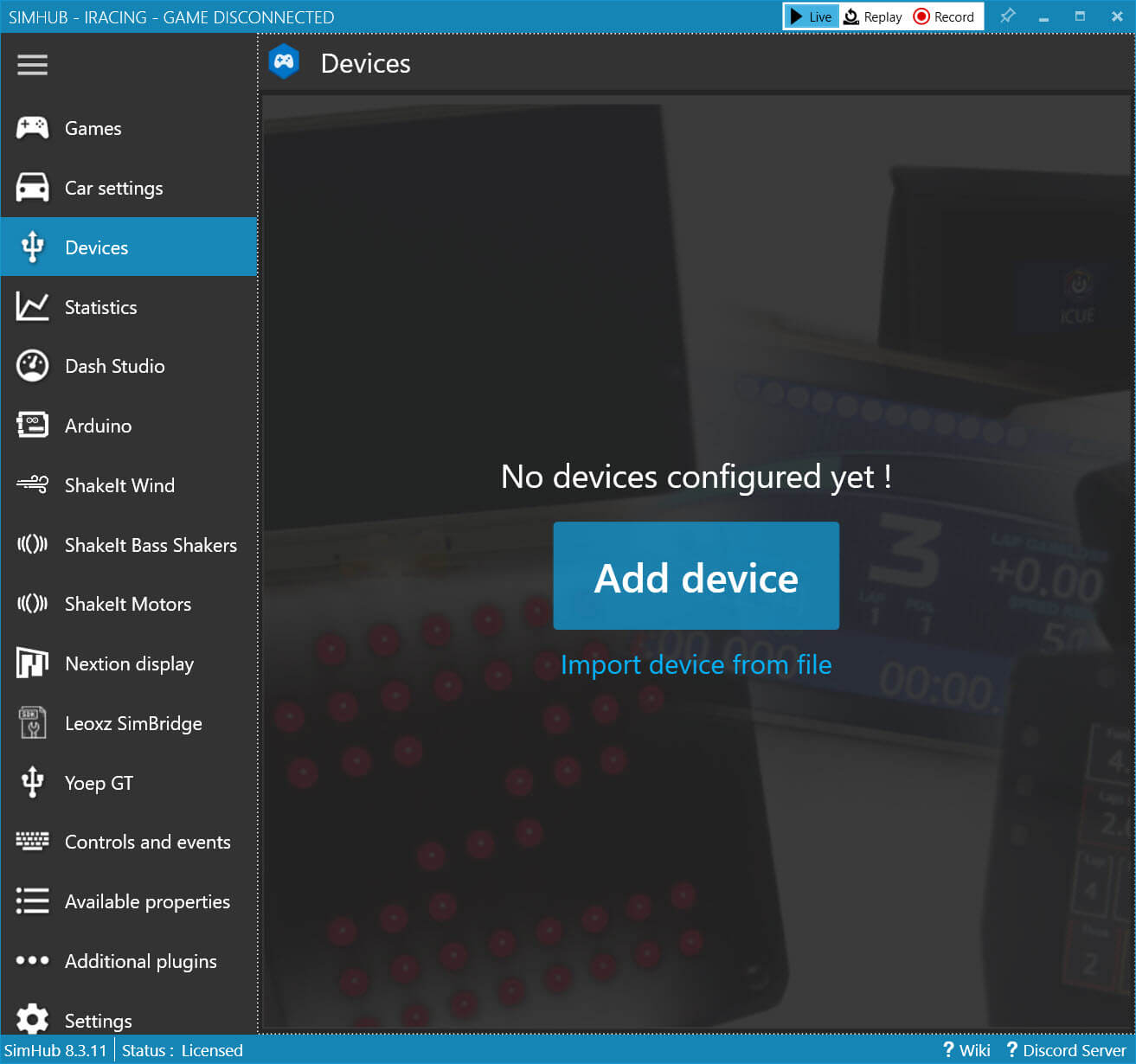Switch to Live mode
1136x1064 pixels.
[811, 16]
